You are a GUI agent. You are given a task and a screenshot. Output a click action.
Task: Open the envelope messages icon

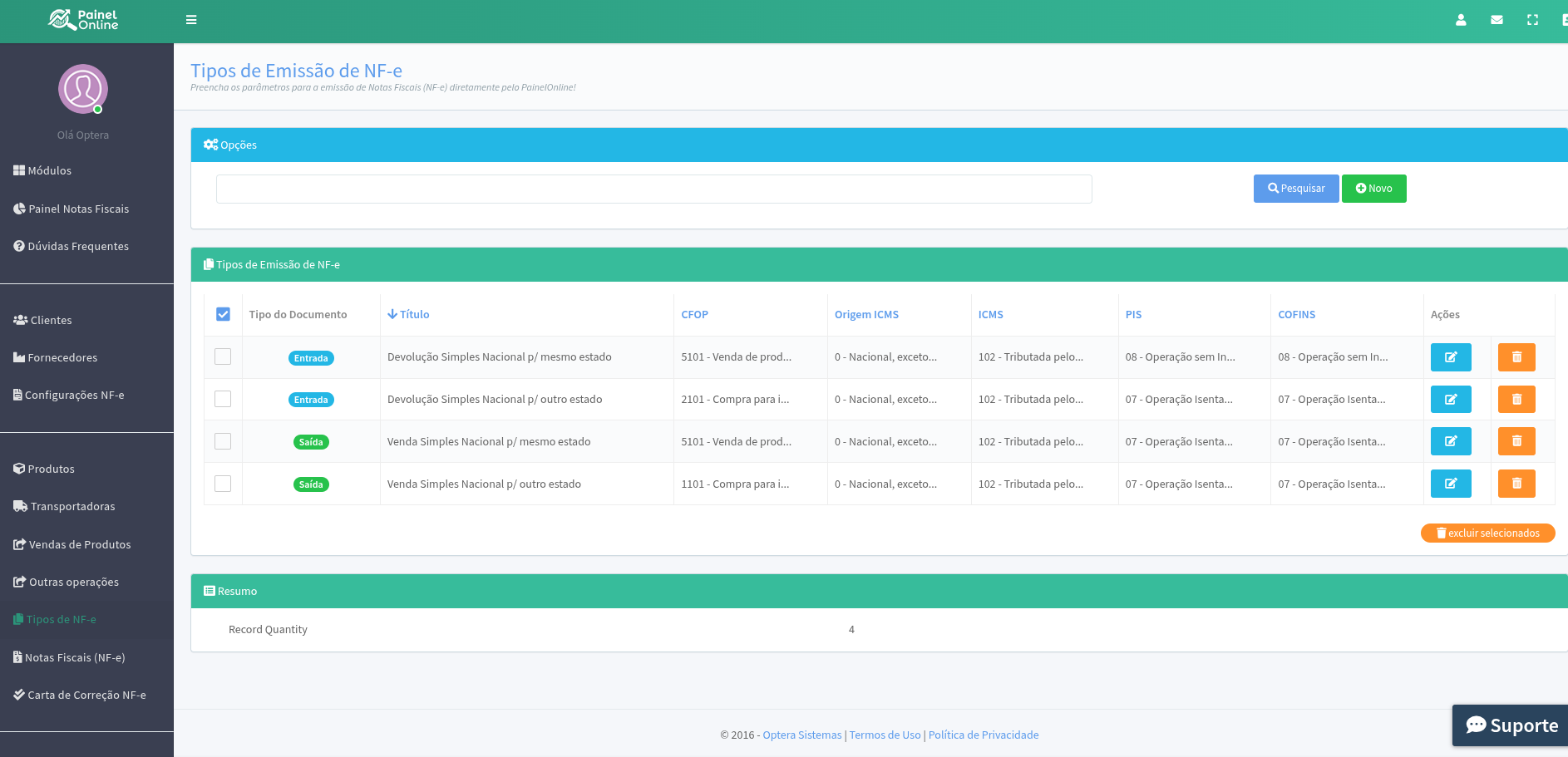[1497, 20]
